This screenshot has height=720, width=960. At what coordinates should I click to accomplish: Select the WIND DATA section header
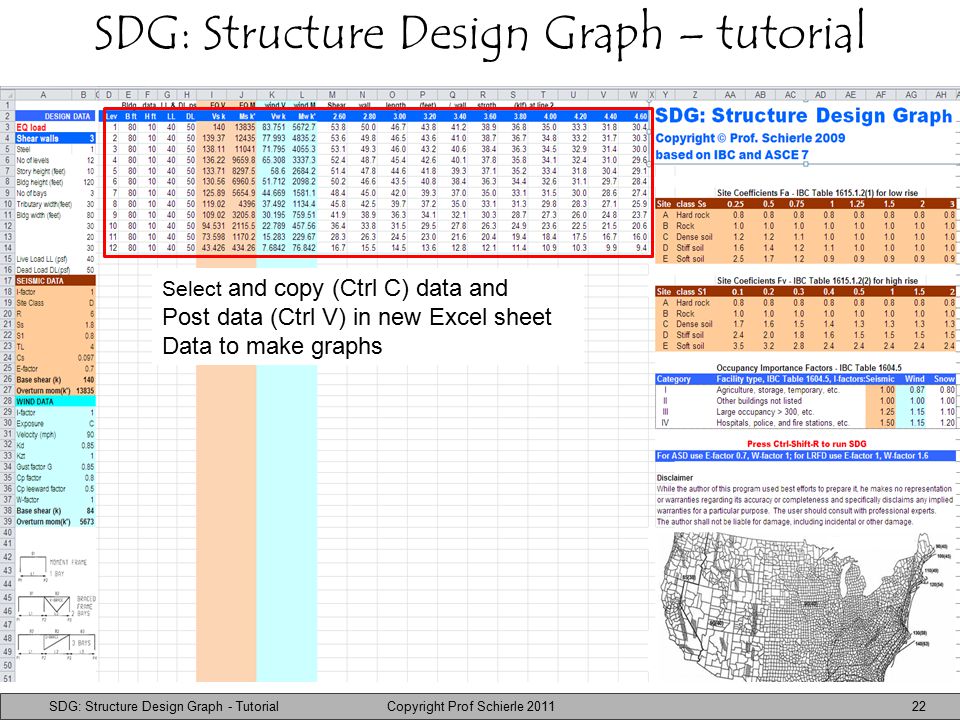[x=55, y=402]
